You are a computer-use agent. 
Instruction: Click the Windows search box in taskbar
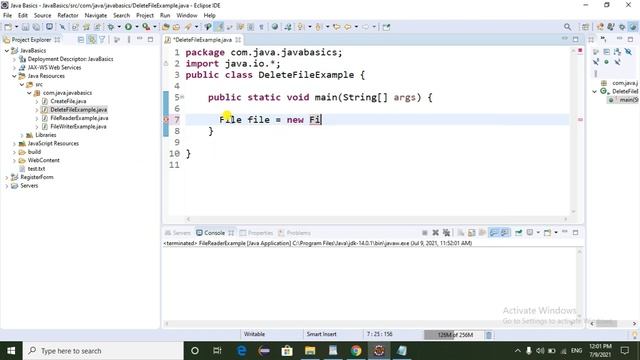tap(103, 351)
